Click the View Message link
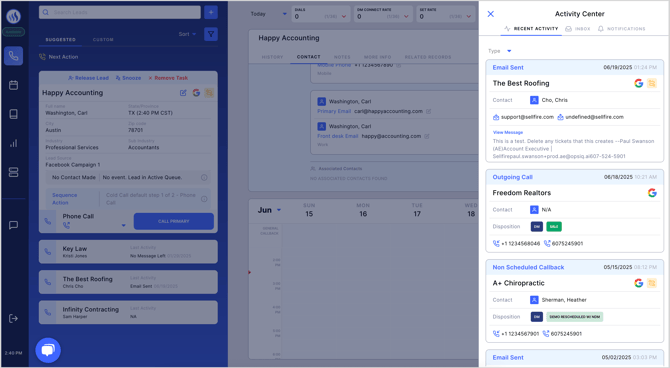The height and width of the screenshot is (368, 670). (508, 132)
